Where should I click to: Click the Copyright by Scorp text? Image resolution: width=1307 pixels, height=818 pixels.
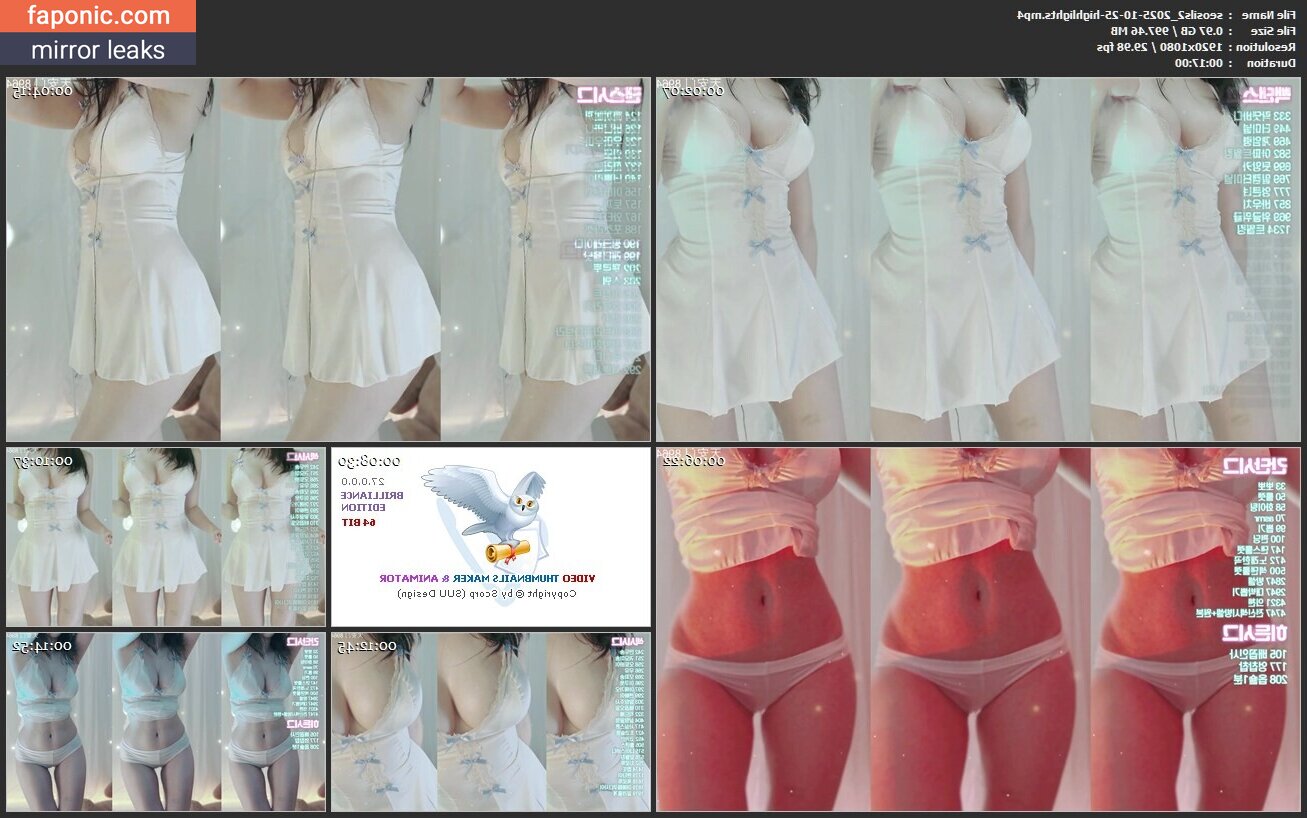click(x=487, y=593)
